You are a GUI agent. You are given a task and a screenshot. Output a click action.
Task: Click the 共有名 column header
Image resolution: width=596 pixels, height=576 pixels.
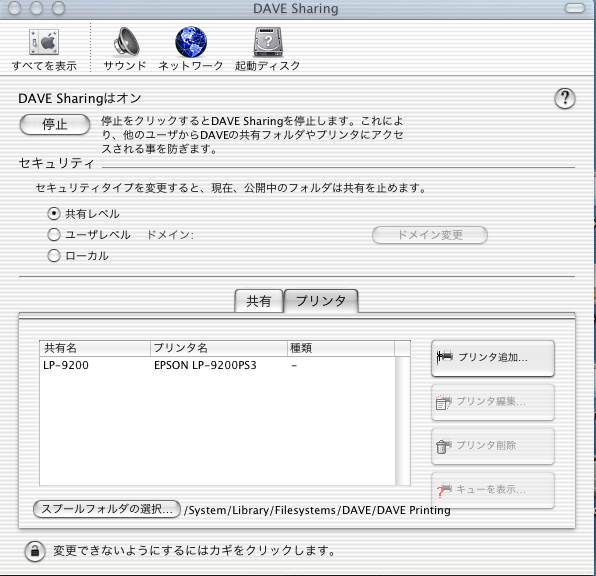(x=95, y=348)
